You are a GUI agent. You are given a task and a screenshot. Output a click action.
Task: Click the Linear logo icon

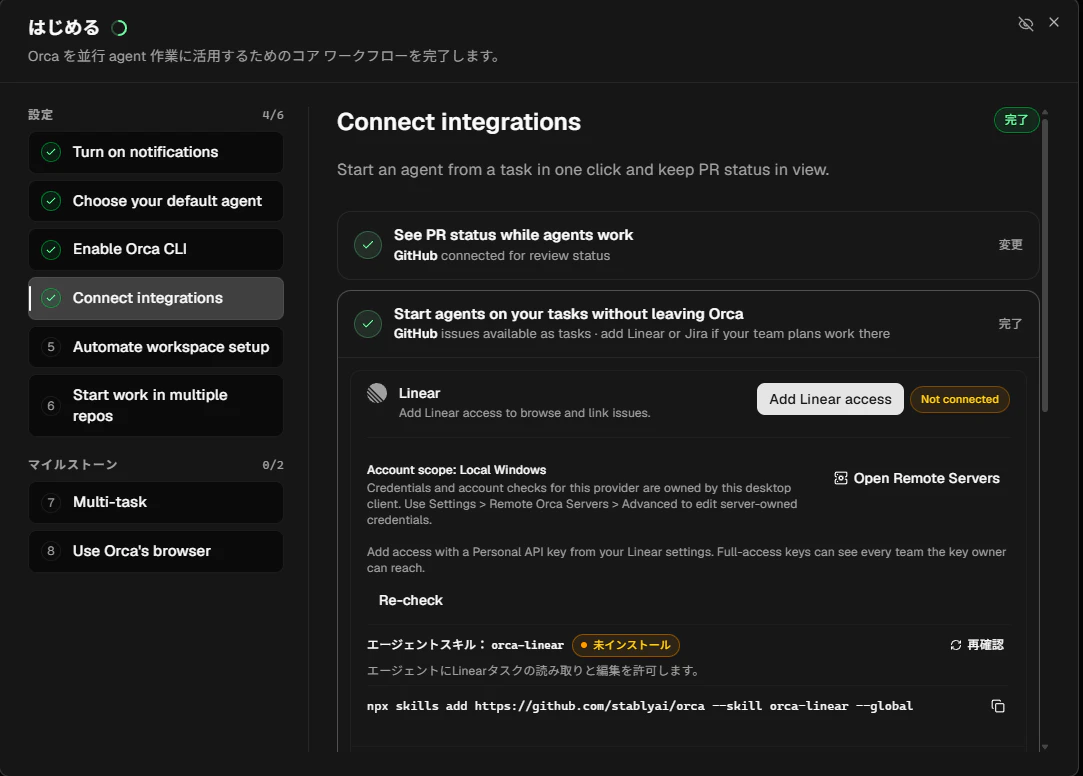[x=377, y=393]
